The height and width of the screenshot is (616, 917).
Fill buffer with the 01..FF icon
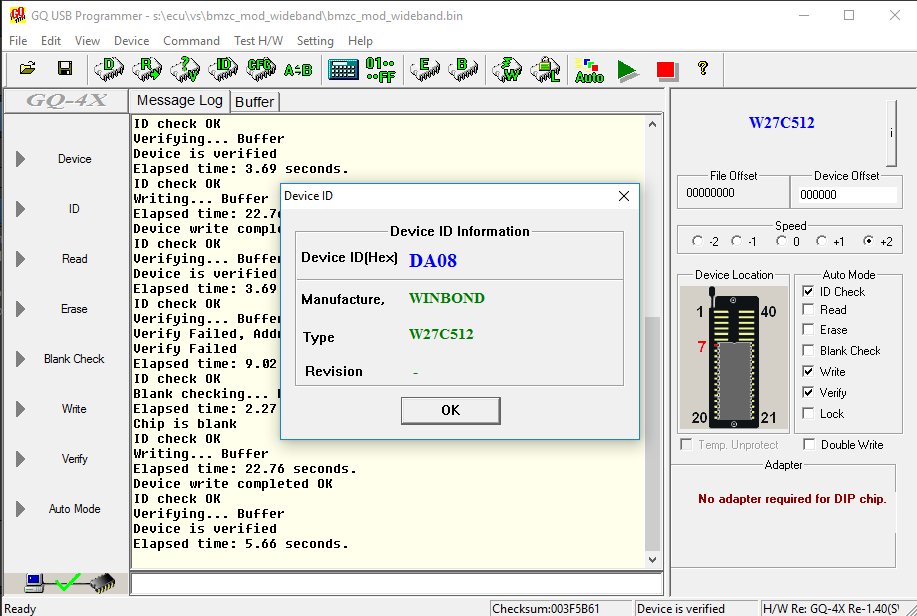coord(380,70)
